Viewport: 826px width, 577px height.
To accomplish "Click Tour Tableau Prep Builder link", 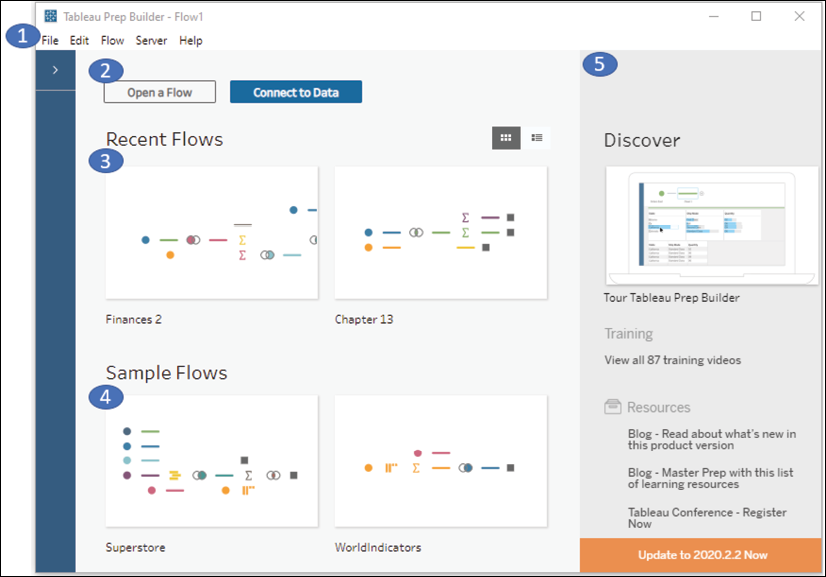I will click(672, 298).
